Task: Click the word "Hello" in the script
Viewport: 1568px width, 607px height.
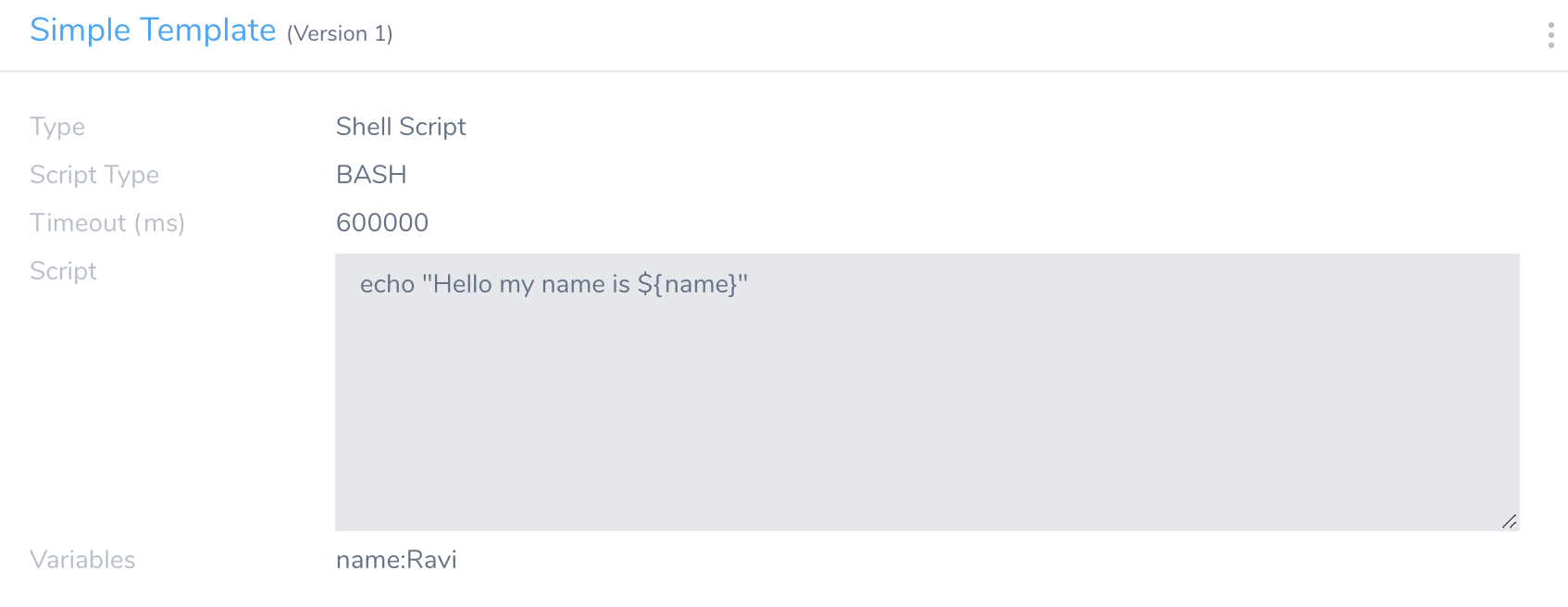Action: point(462,284)
